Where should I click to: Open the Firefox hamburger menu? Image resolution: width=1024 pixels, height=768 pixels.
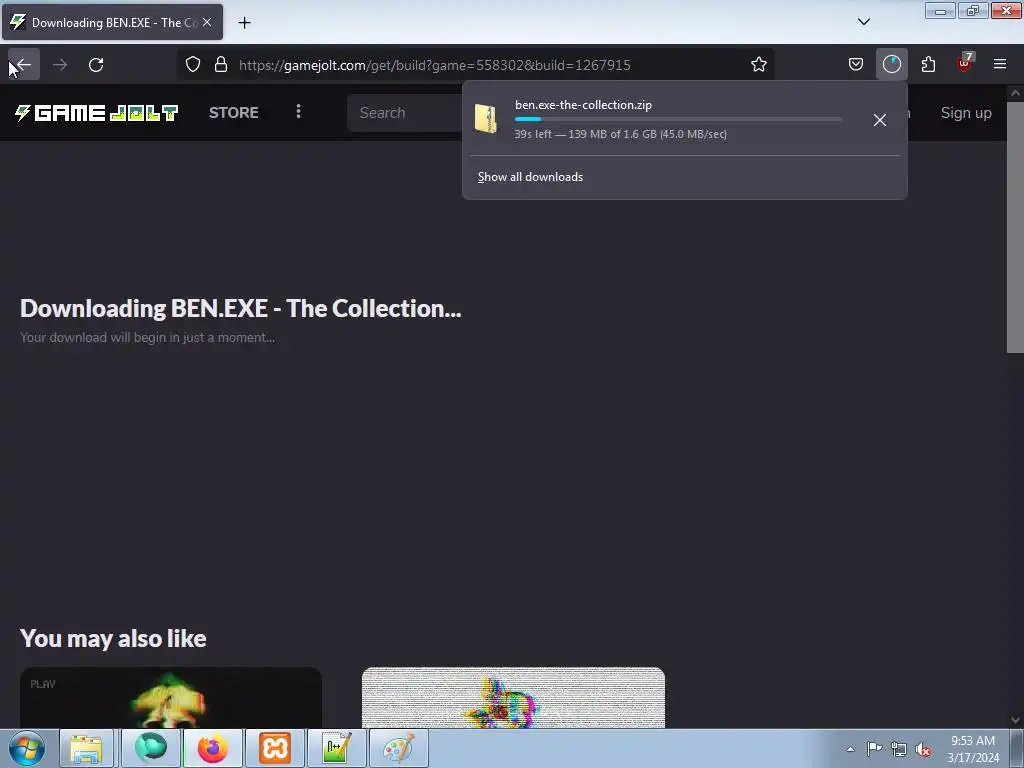pos(1000,64)
